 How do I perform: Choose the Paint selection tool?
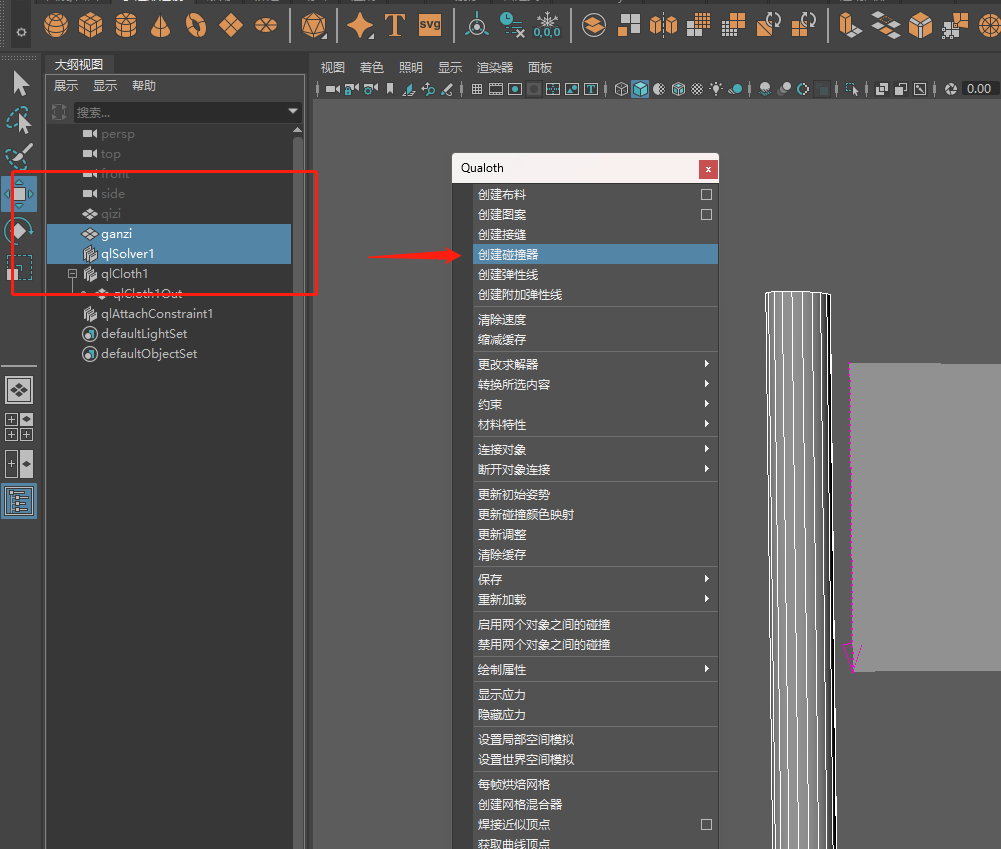pyautogui.click(x=19, y=156)
